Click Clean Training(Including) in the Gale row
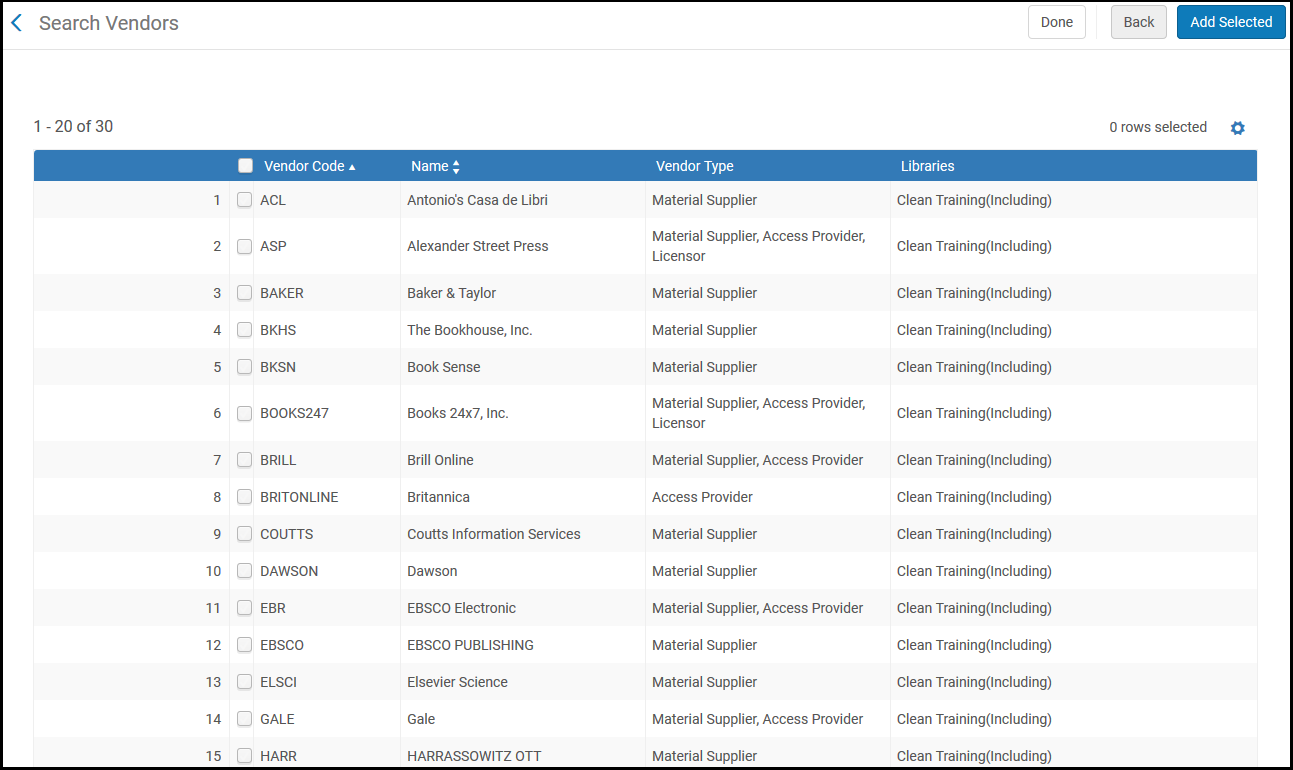 974,719
